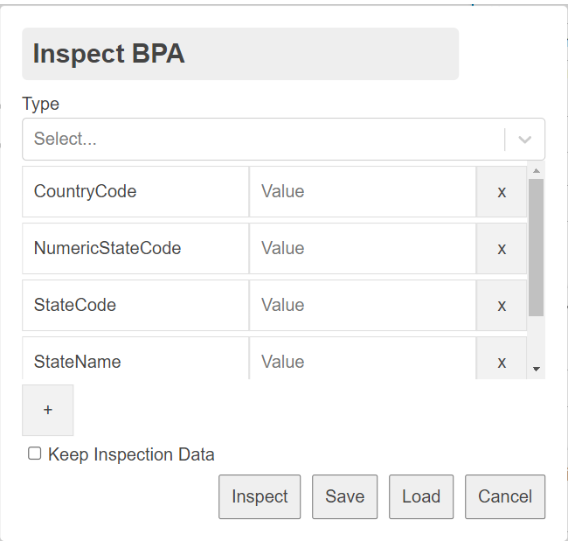Click the scrollbar up arrow
This screenshot has height=547, width=569.
[x=536, y=171]
